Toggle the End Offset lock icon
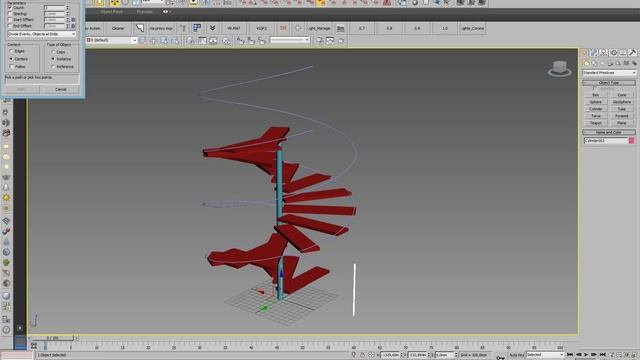Screen dimensions: 640x360 (73, 26)
